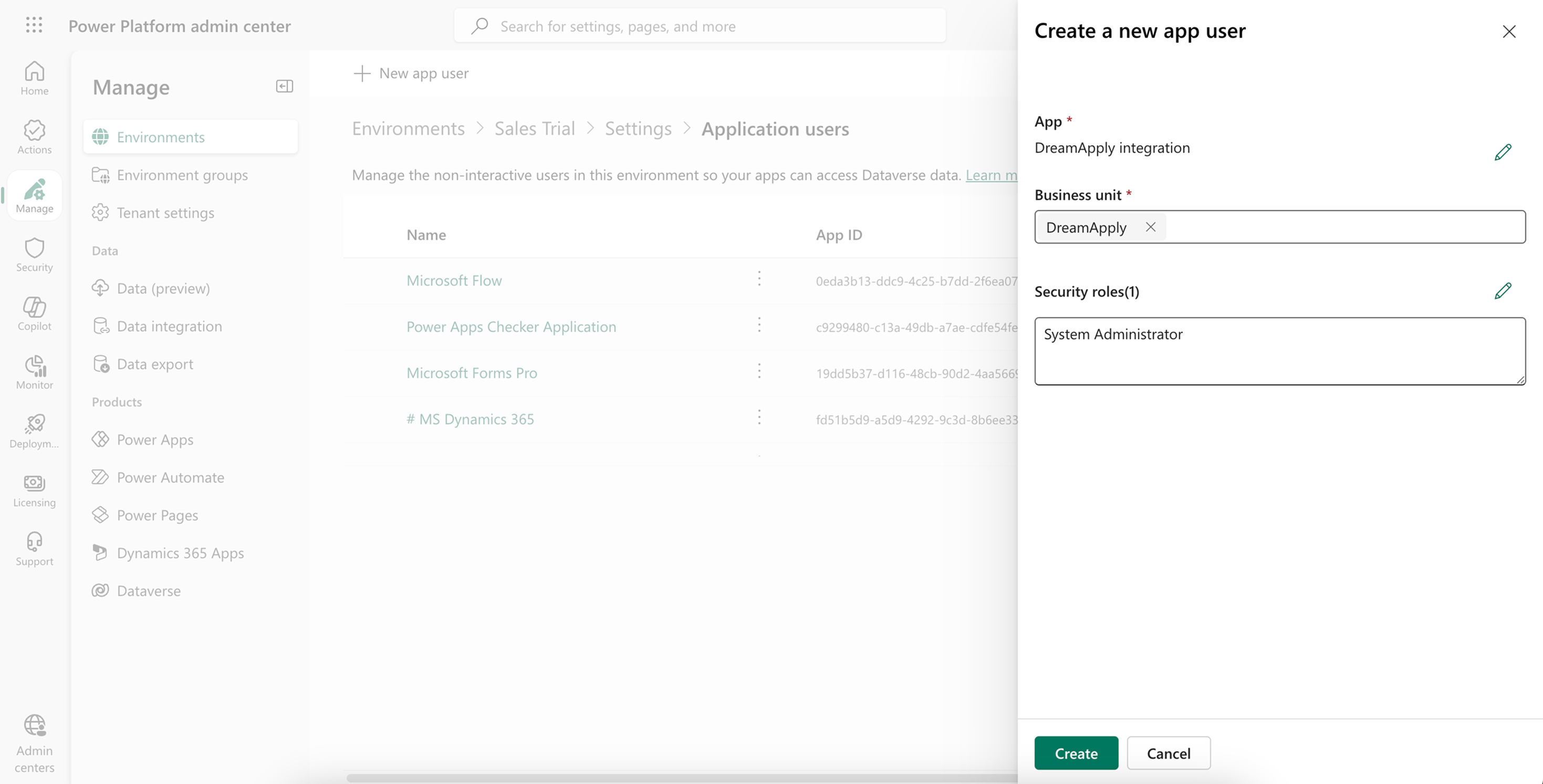Click the Create button

[x=1076, y=753]
